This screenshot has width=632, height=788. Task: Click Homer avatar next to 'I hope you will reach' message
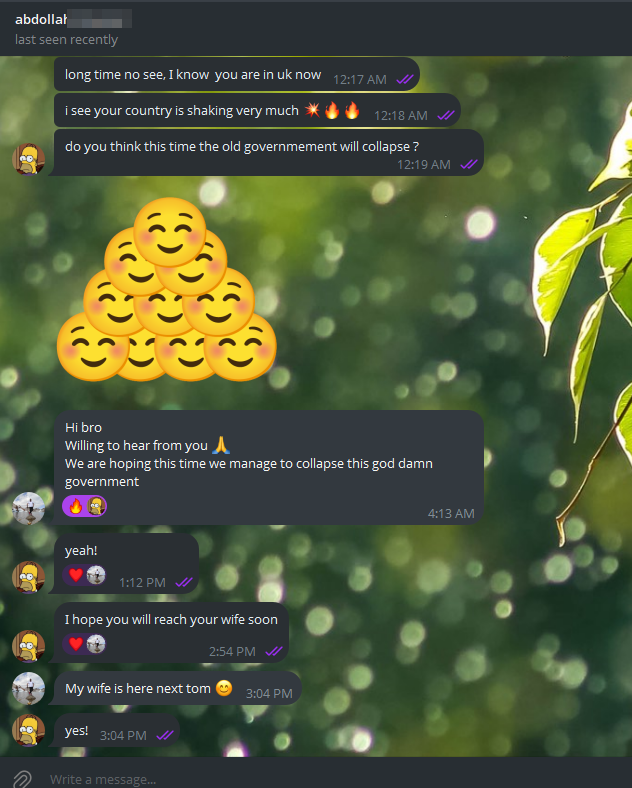[x=29, y=646]
